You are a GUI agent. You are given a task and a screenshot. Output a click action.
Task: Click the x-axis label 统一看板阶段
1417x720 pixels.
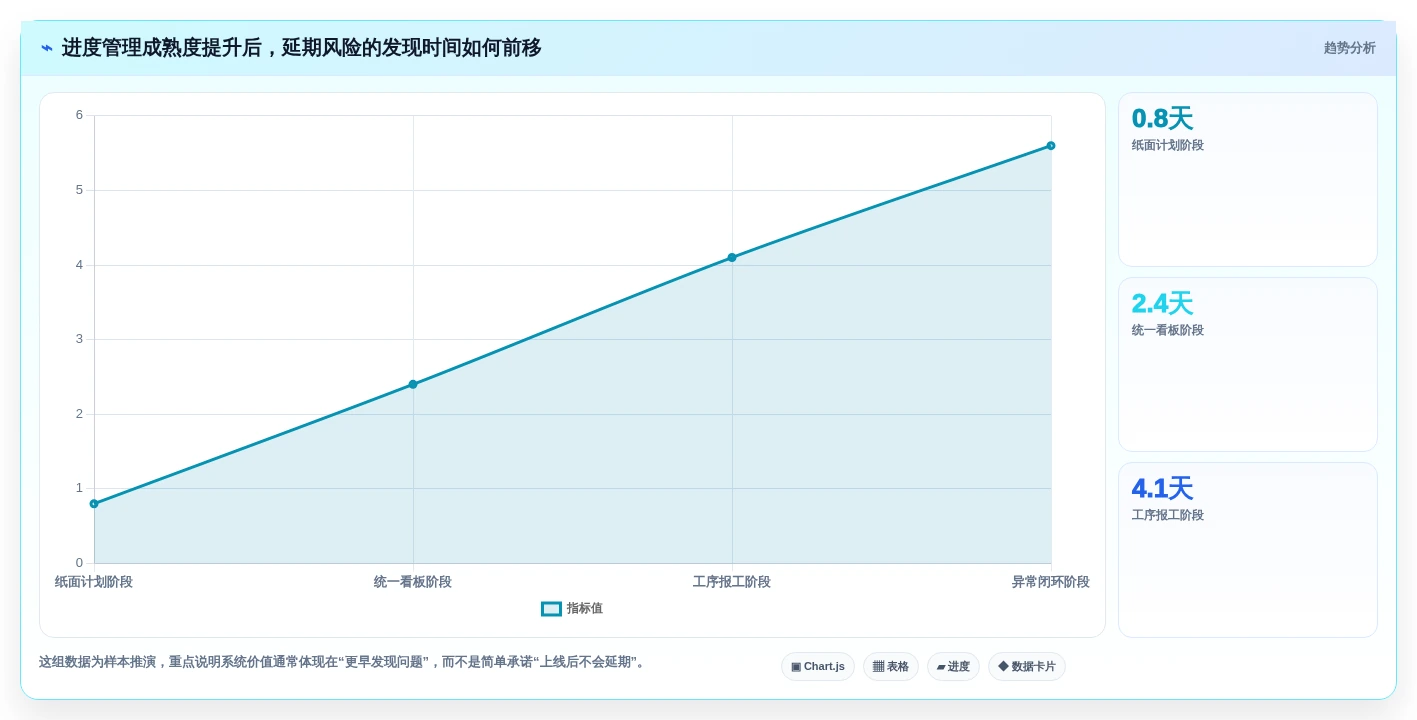413,582
